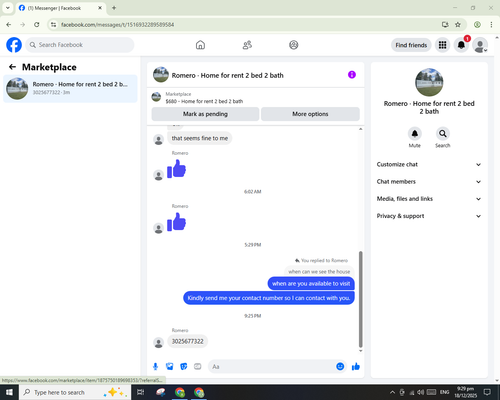Screen dimensions: 500x400
Task: Mute the conversation with the bell icon
Action: pos(415,134)
